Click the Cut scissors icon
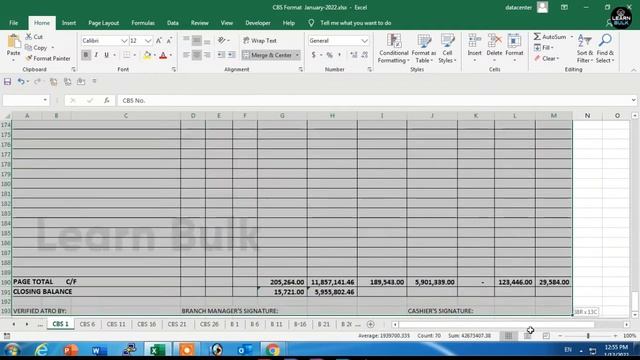This screenshot has width=640, height=360. [29, 37]
